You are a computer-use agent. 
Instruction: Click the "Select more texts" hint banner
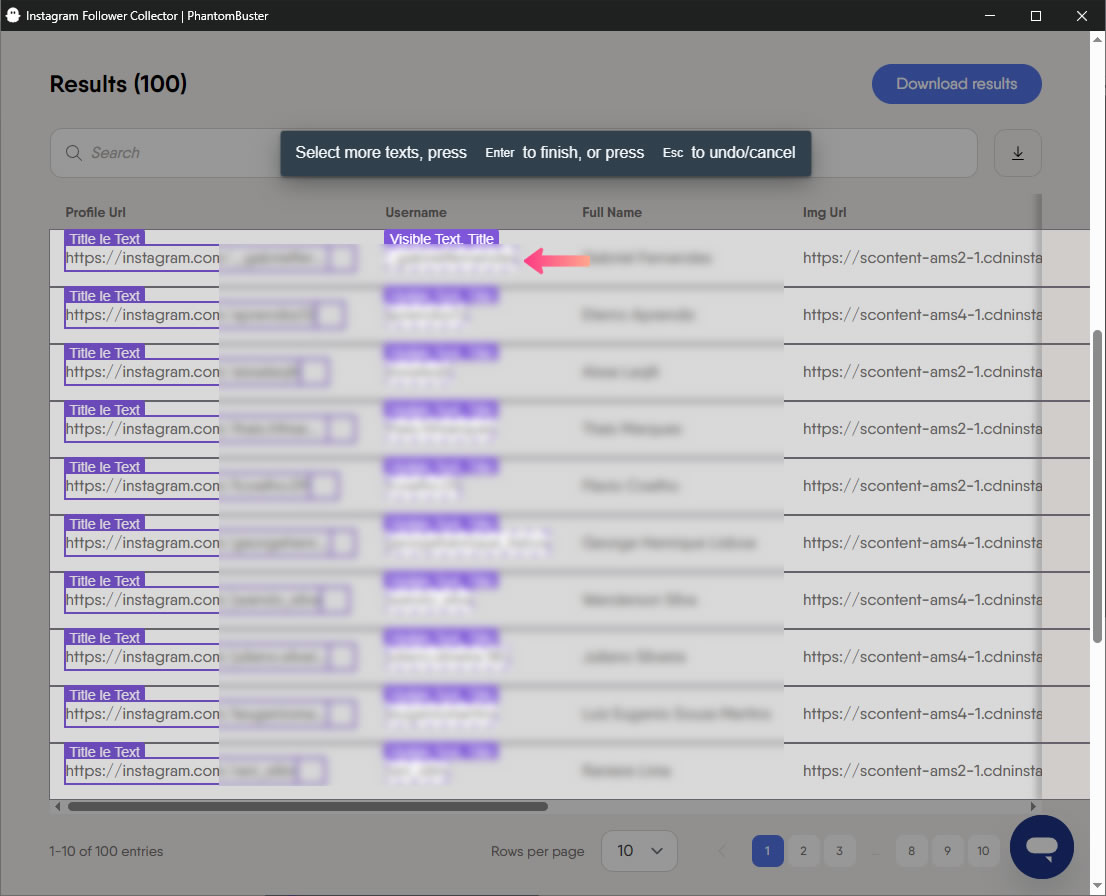point(545,153)
